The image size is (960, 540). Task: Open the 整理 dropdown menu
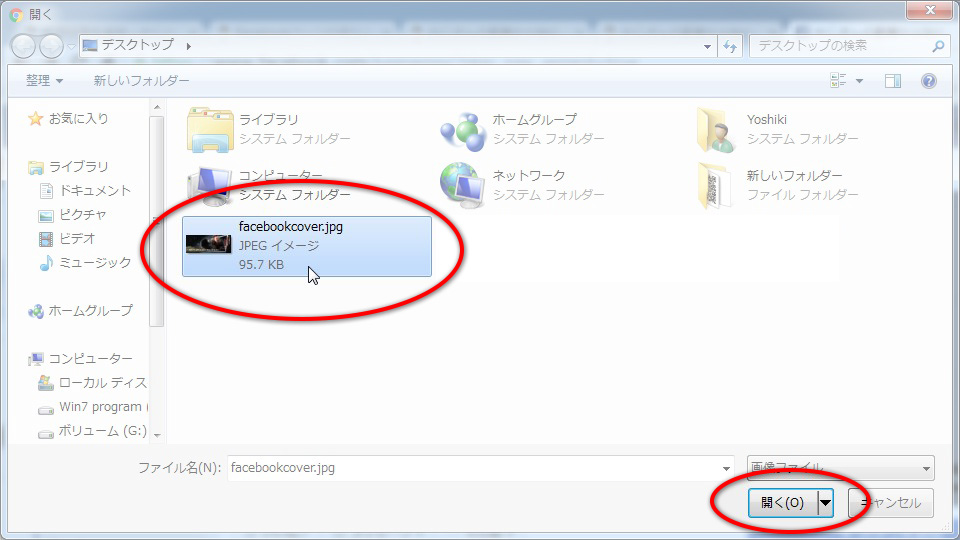click(x=44, y=81)
